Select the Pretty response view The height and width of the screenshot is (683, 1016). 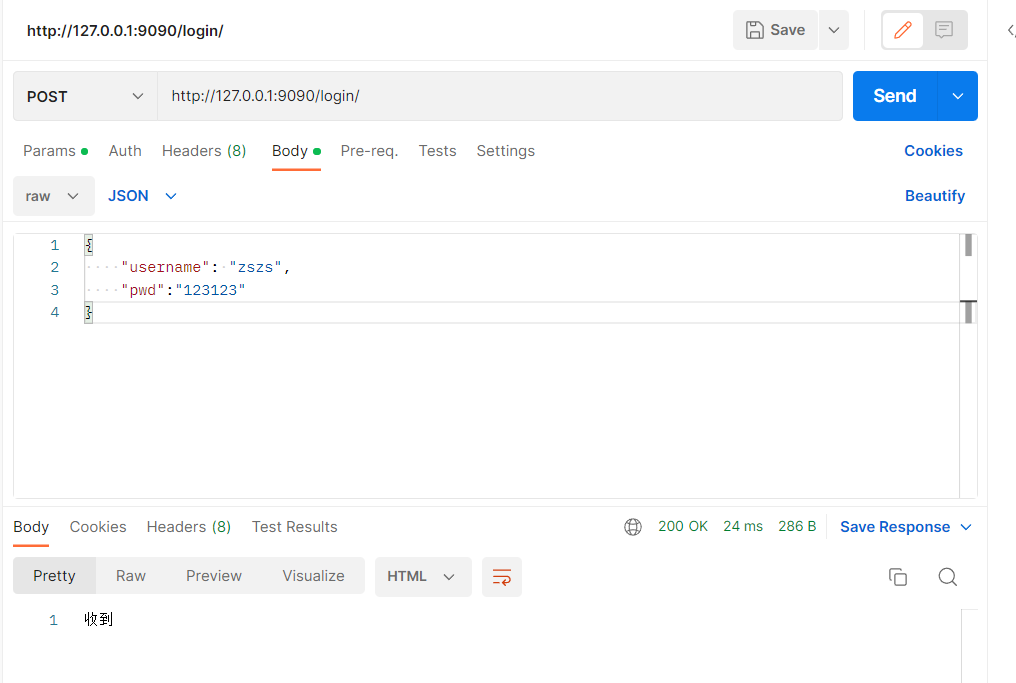point(54,576)
